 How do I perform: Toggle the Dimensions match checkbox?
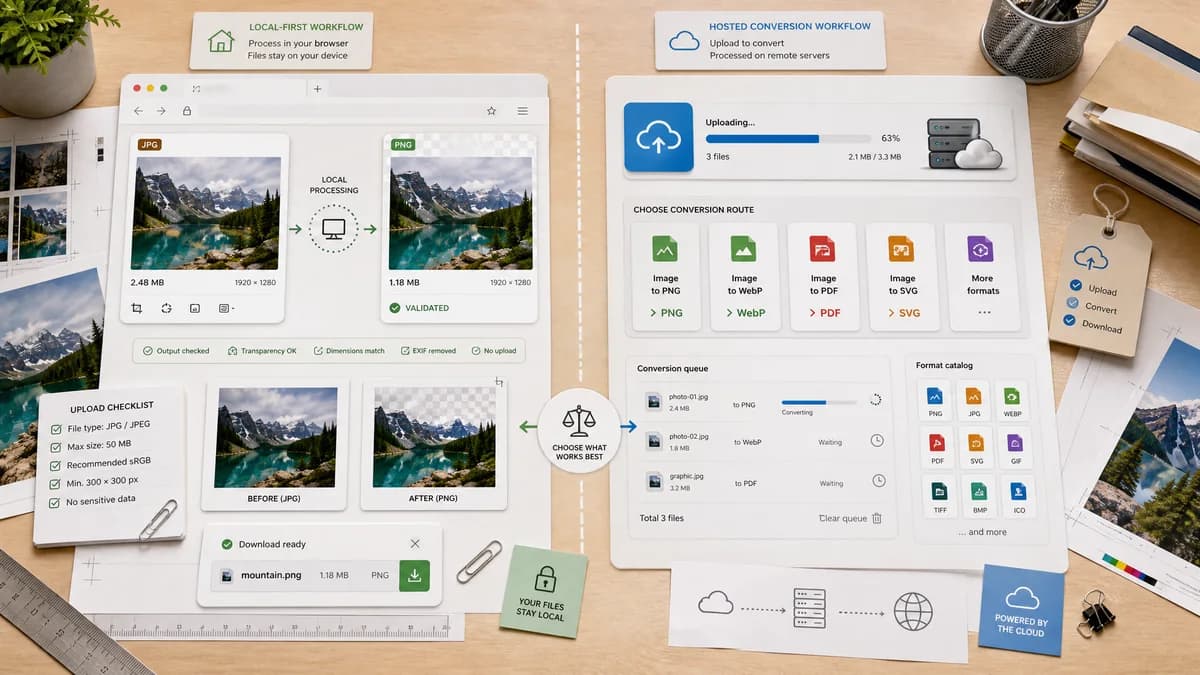coord(318,351)
